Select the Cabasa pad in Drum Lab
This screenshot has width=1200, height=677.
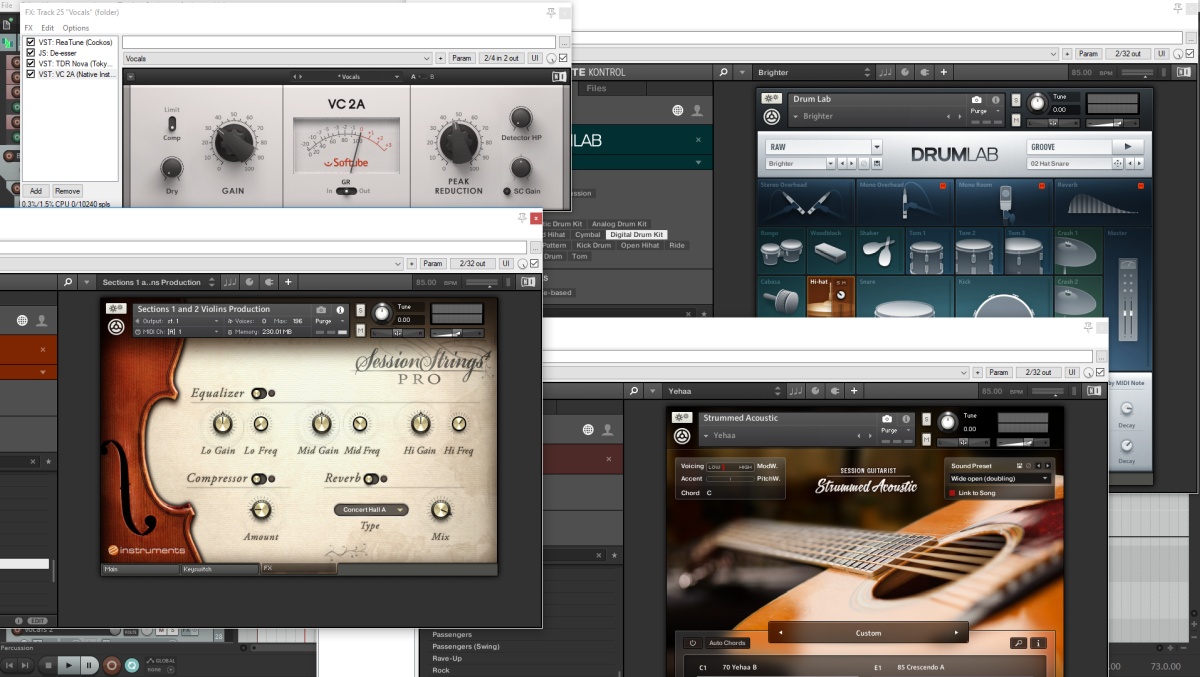click(782, 297)
